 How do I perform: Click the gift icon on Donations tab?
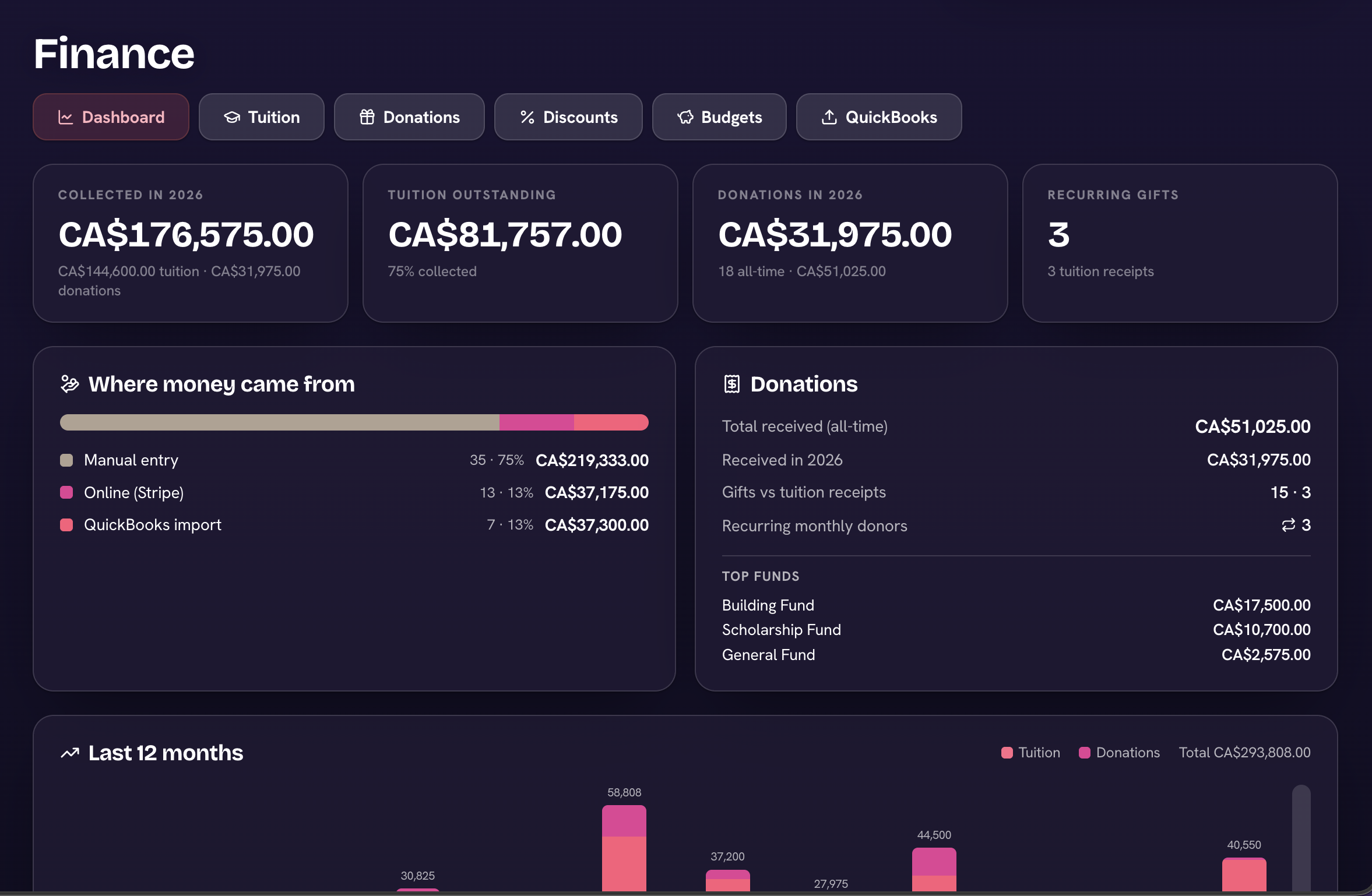click(367, 118)
